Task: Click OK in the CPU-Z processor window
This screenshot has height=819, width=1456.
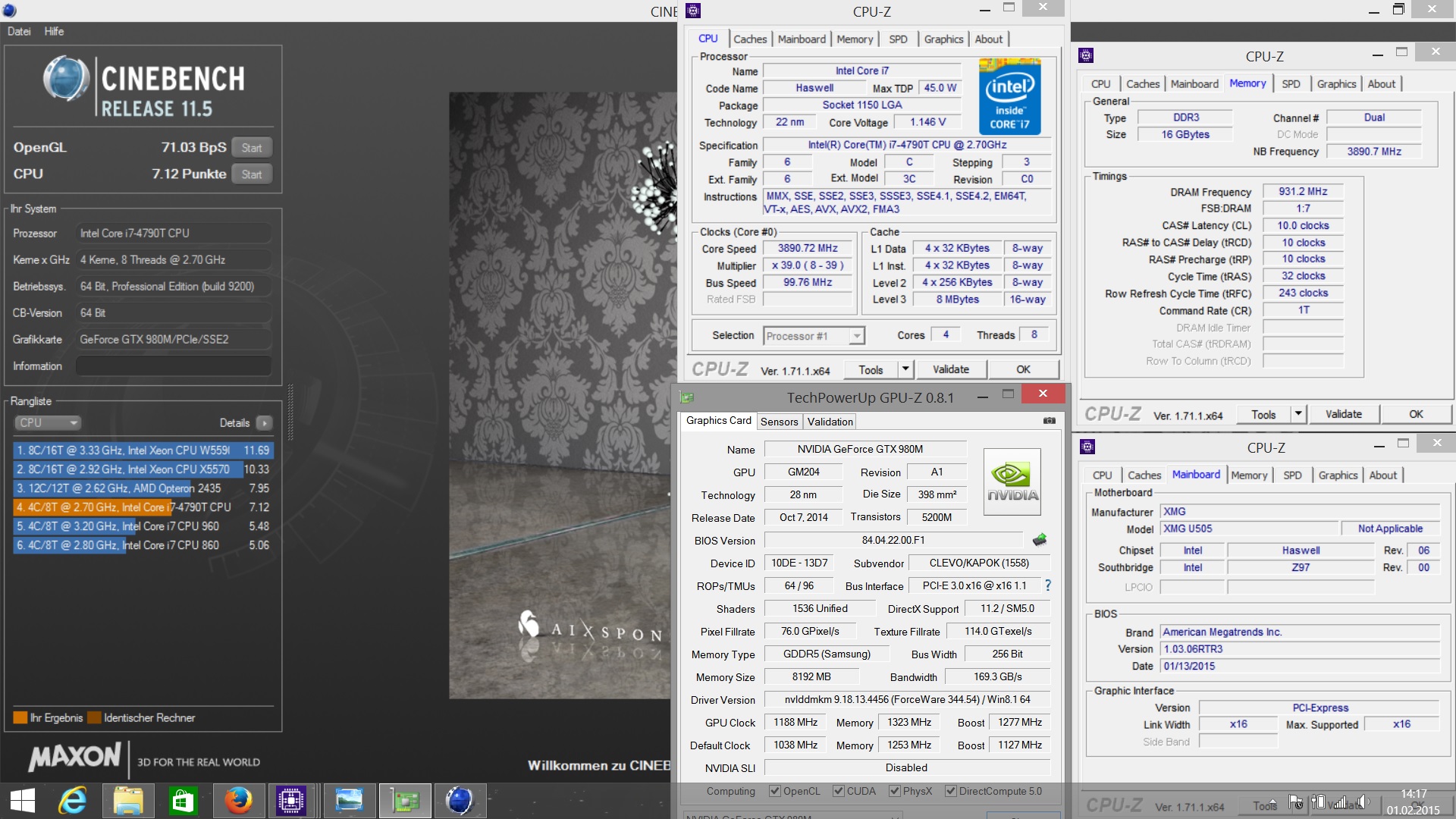Action: [x=1023, y=369]
